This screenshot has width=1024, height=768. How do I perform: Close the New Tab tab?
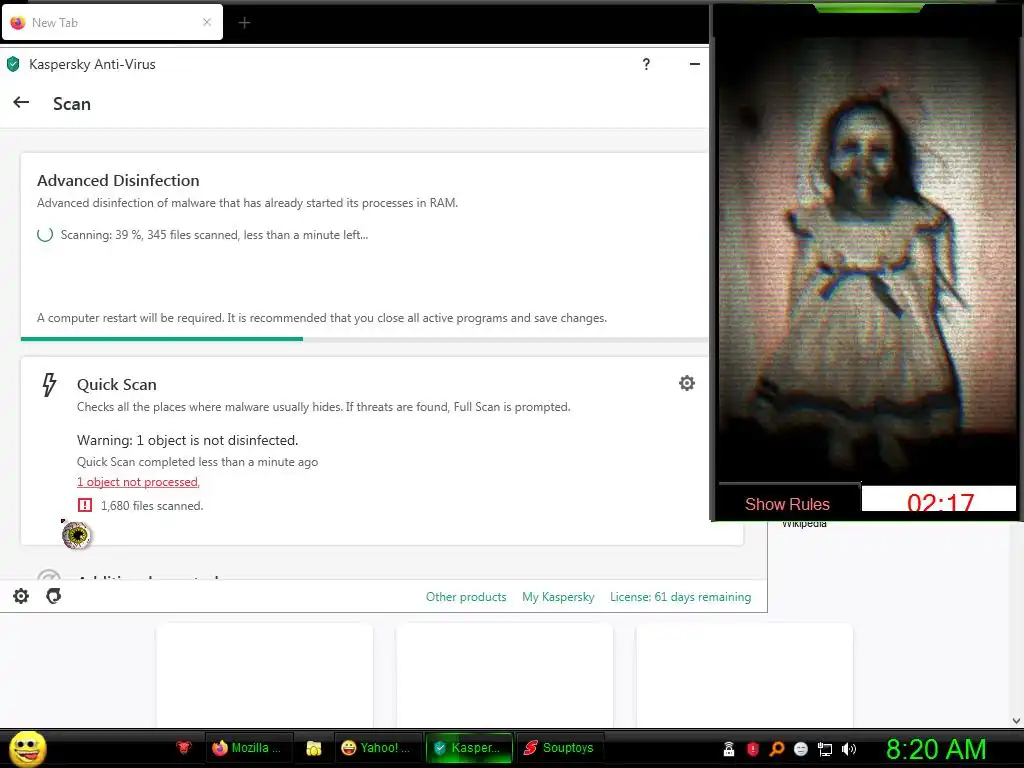pyautogui.click(x=207, y=23)
